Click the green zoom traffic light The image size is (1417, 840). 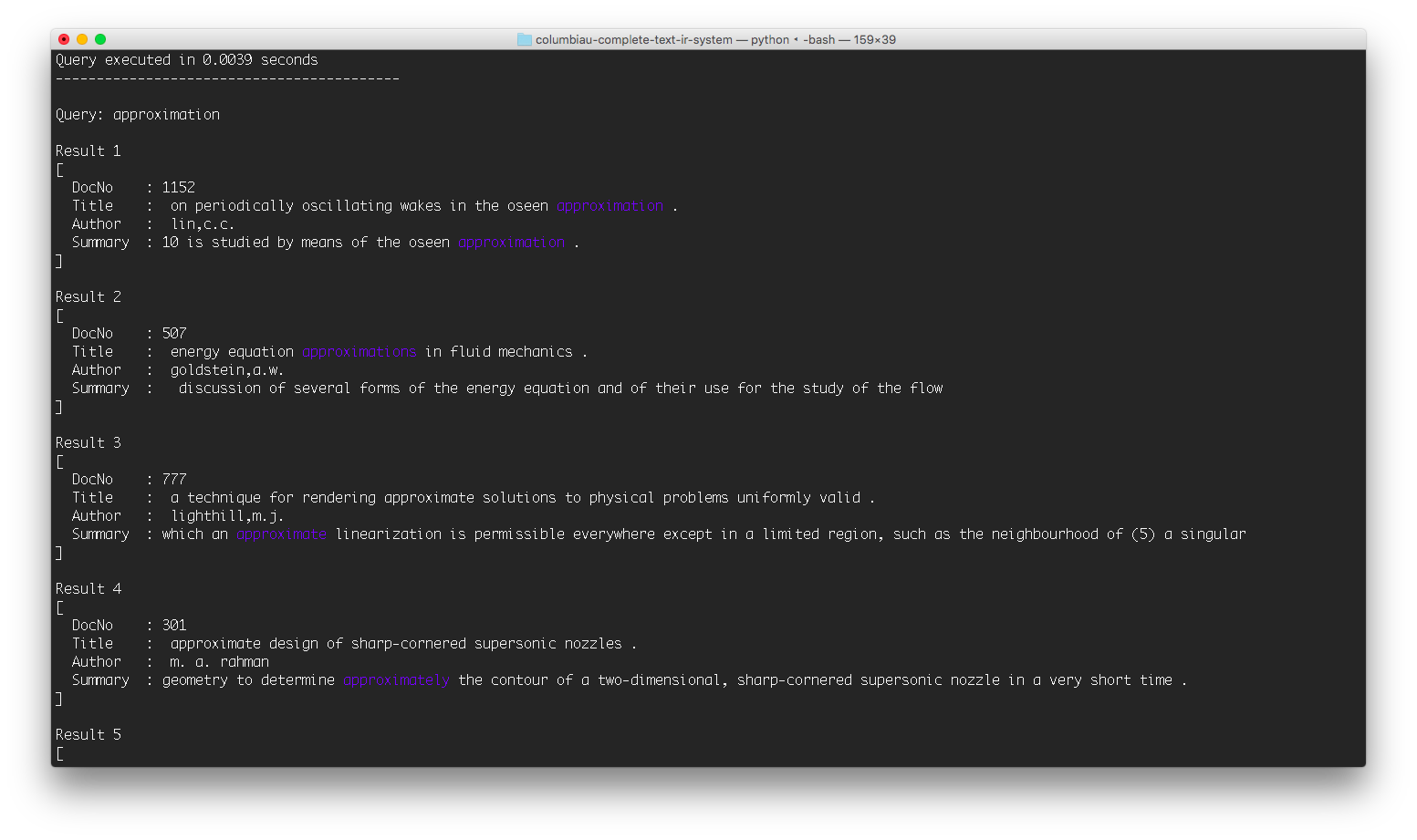pos(99,39)
